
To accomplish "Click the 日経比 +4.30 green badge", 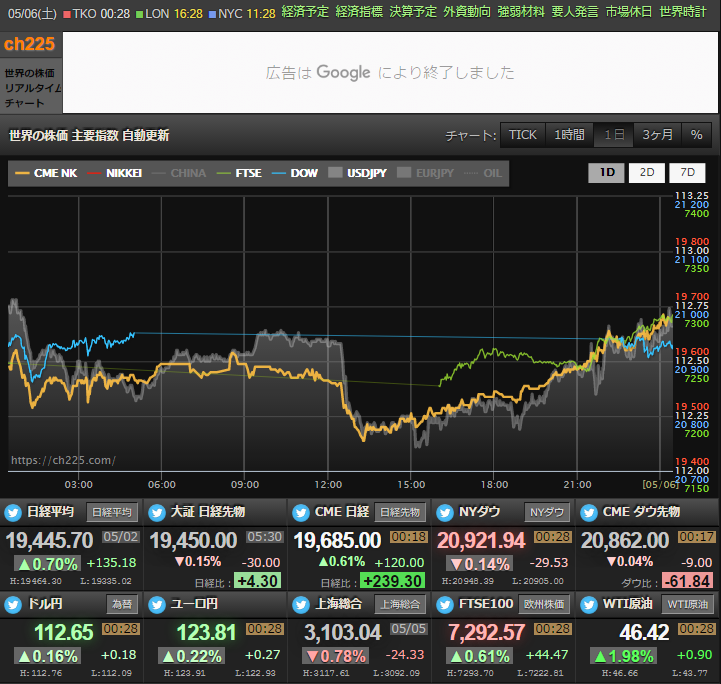I will pyautogui.click(x=257, y=581).
